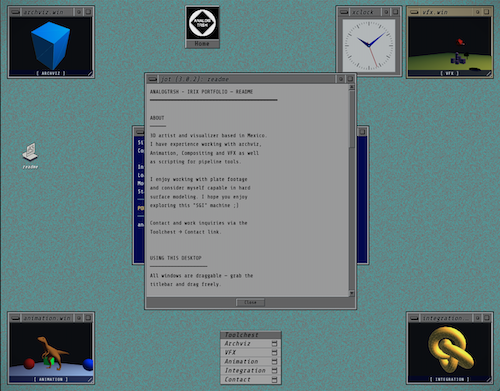
Task: Click the readme scrollbar down arrow
Action: [x=351, y=293]
